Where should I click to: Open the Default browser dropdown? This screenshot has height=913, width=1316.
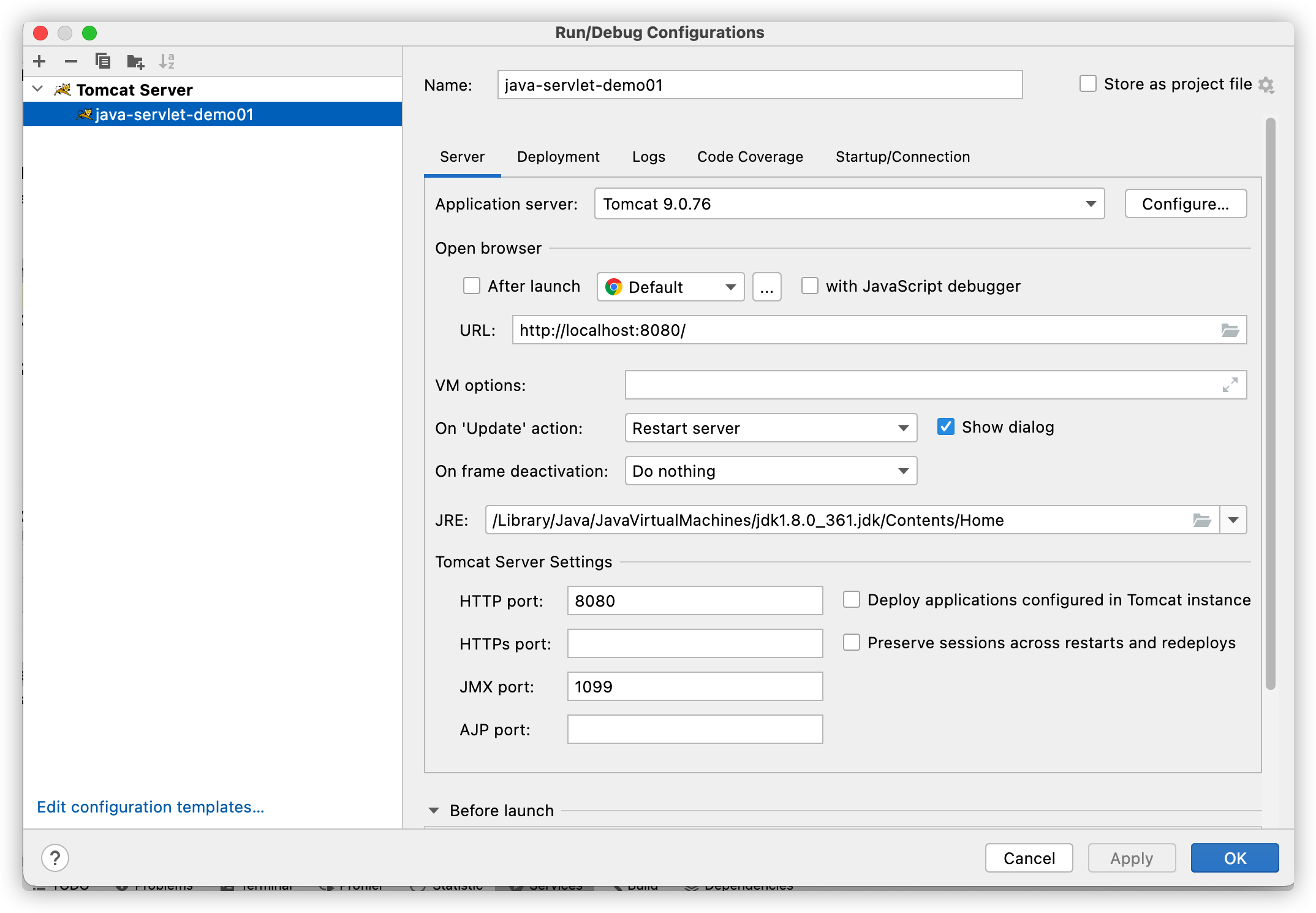[670, 287]
